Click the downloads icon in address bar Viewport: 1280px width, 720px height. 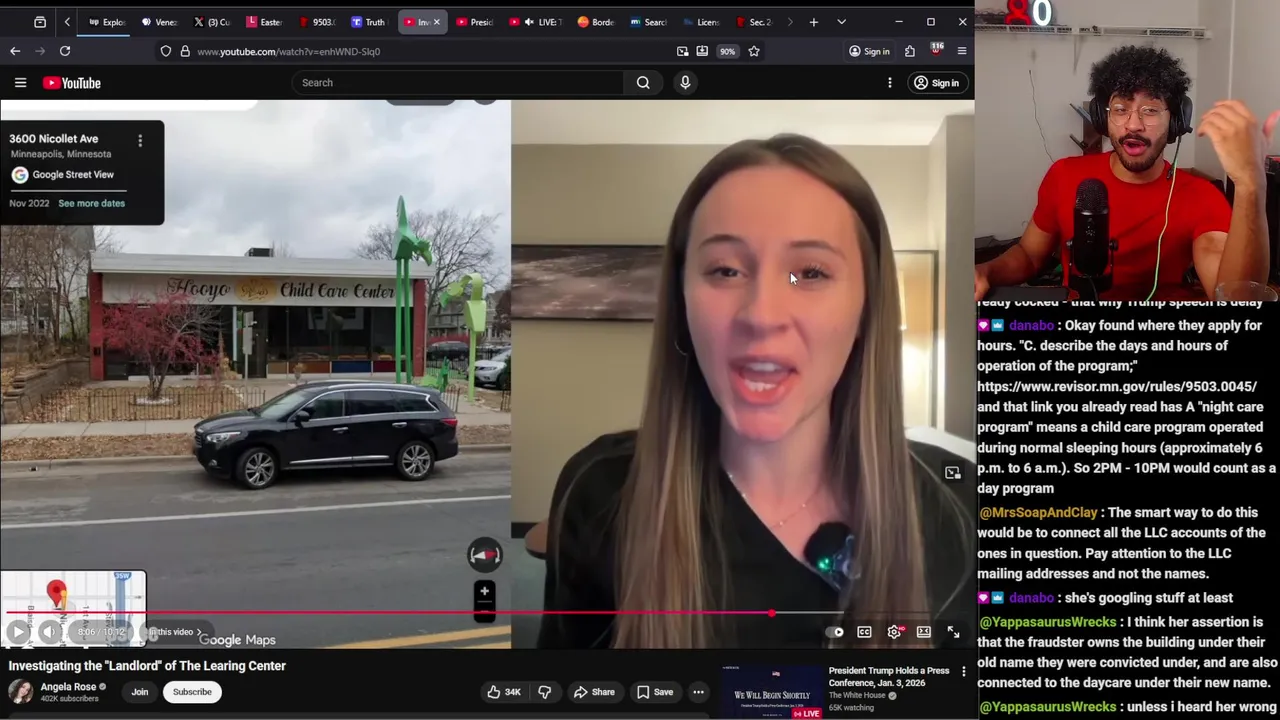(702, 51)
